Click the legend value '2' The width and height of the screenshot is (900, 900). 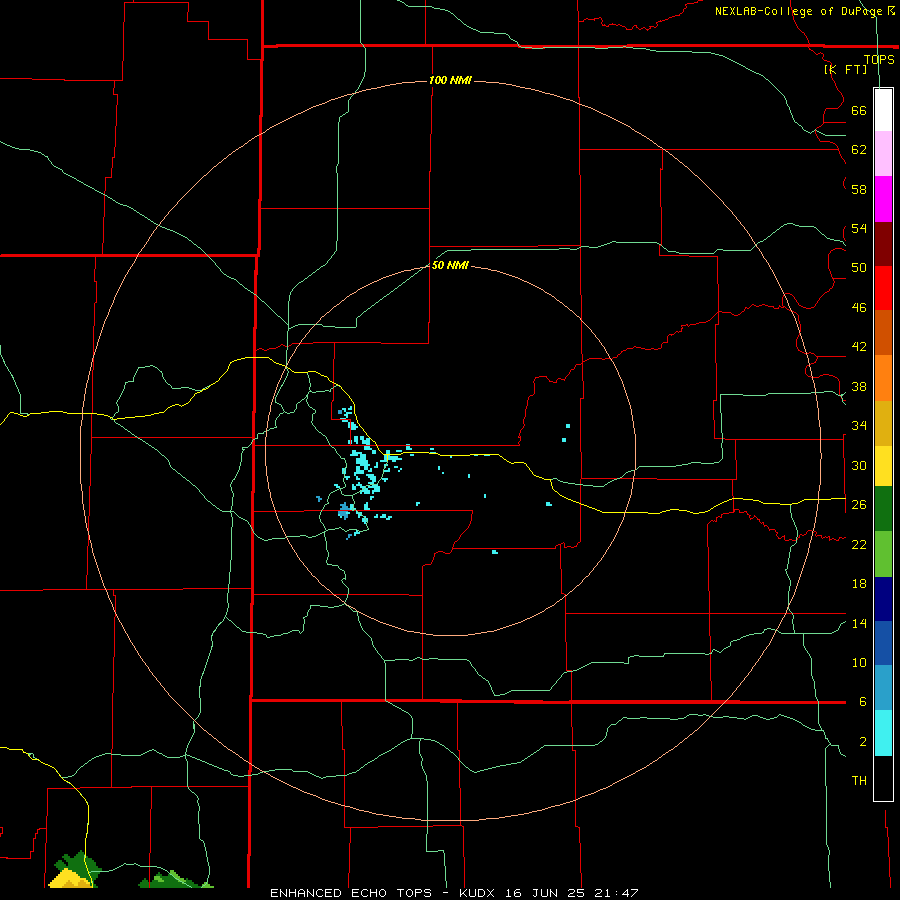coord(863,741)
